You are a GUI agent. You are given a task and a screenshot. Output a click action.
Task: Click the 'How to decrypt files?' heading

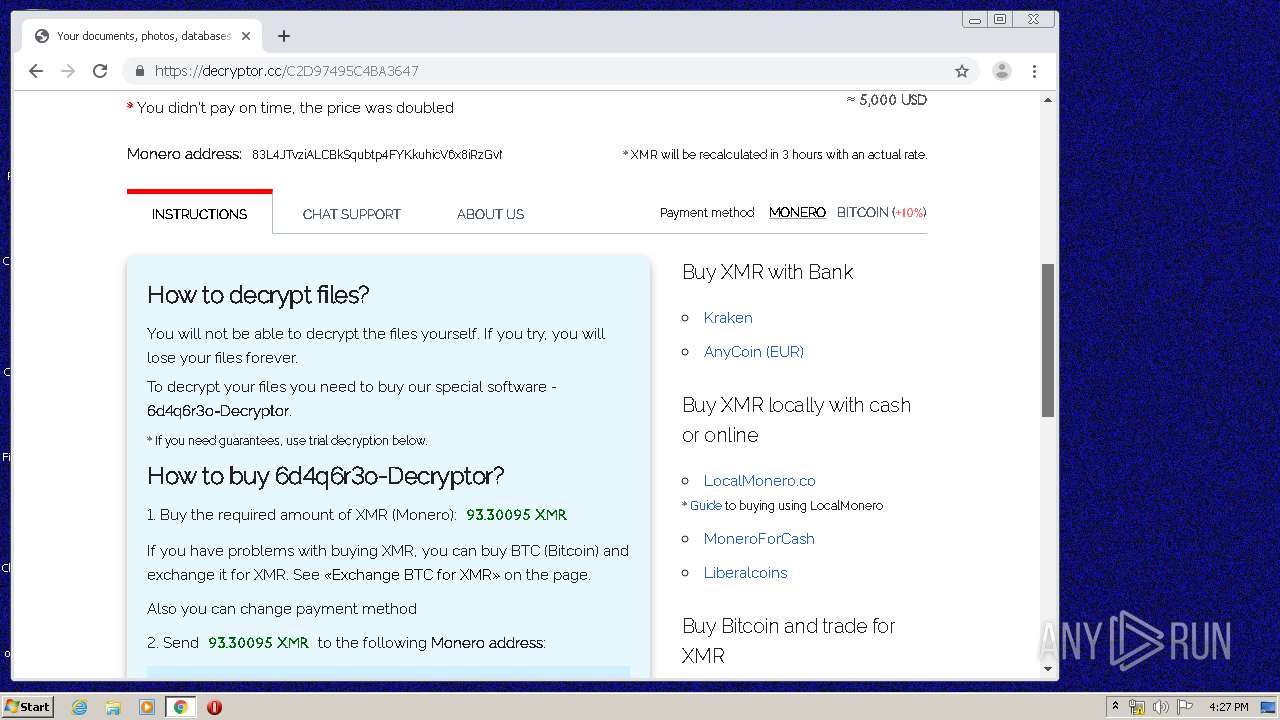(258, 295)
